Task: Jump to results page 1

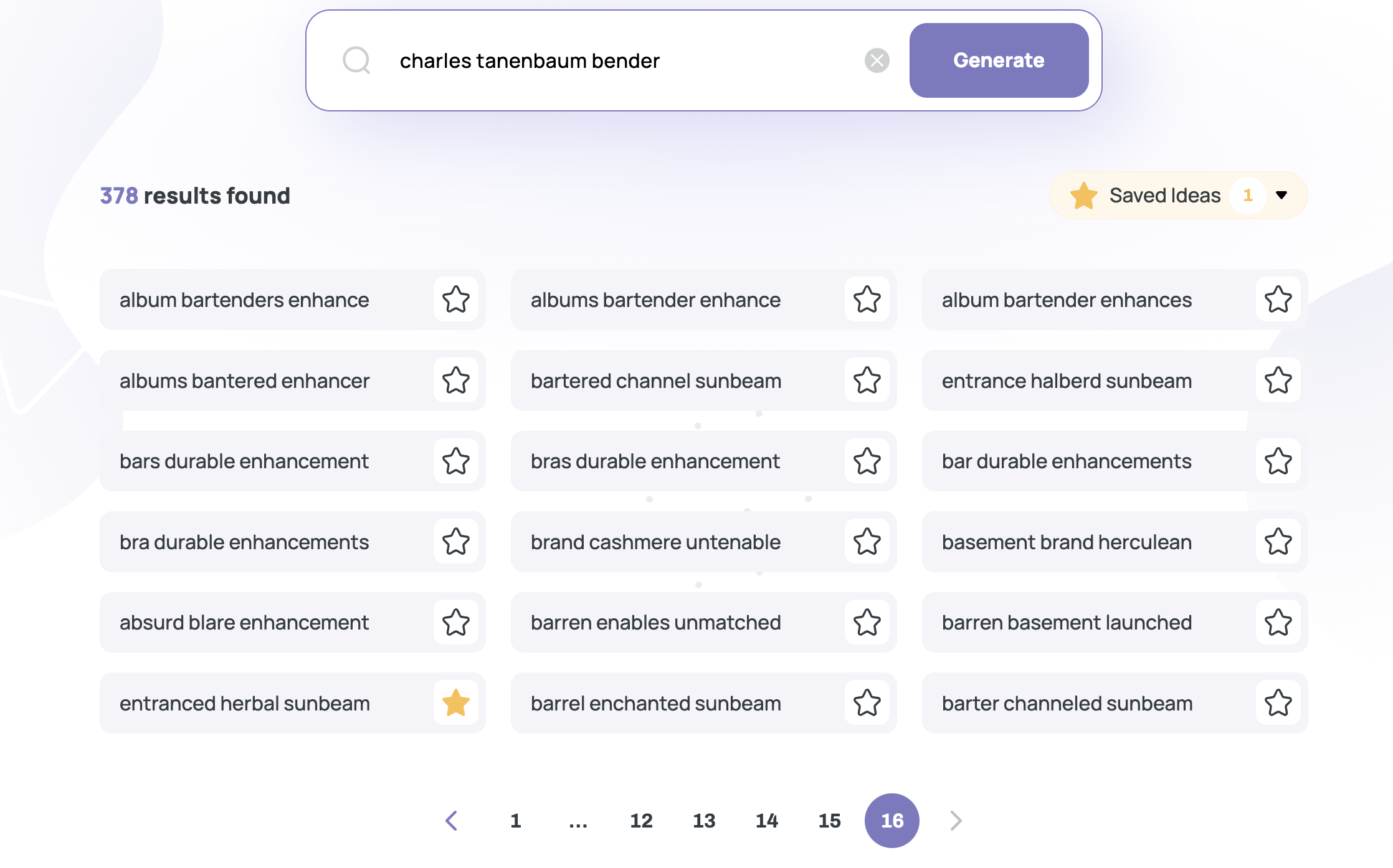Action: pyautogui.click(x=516, y=821)
